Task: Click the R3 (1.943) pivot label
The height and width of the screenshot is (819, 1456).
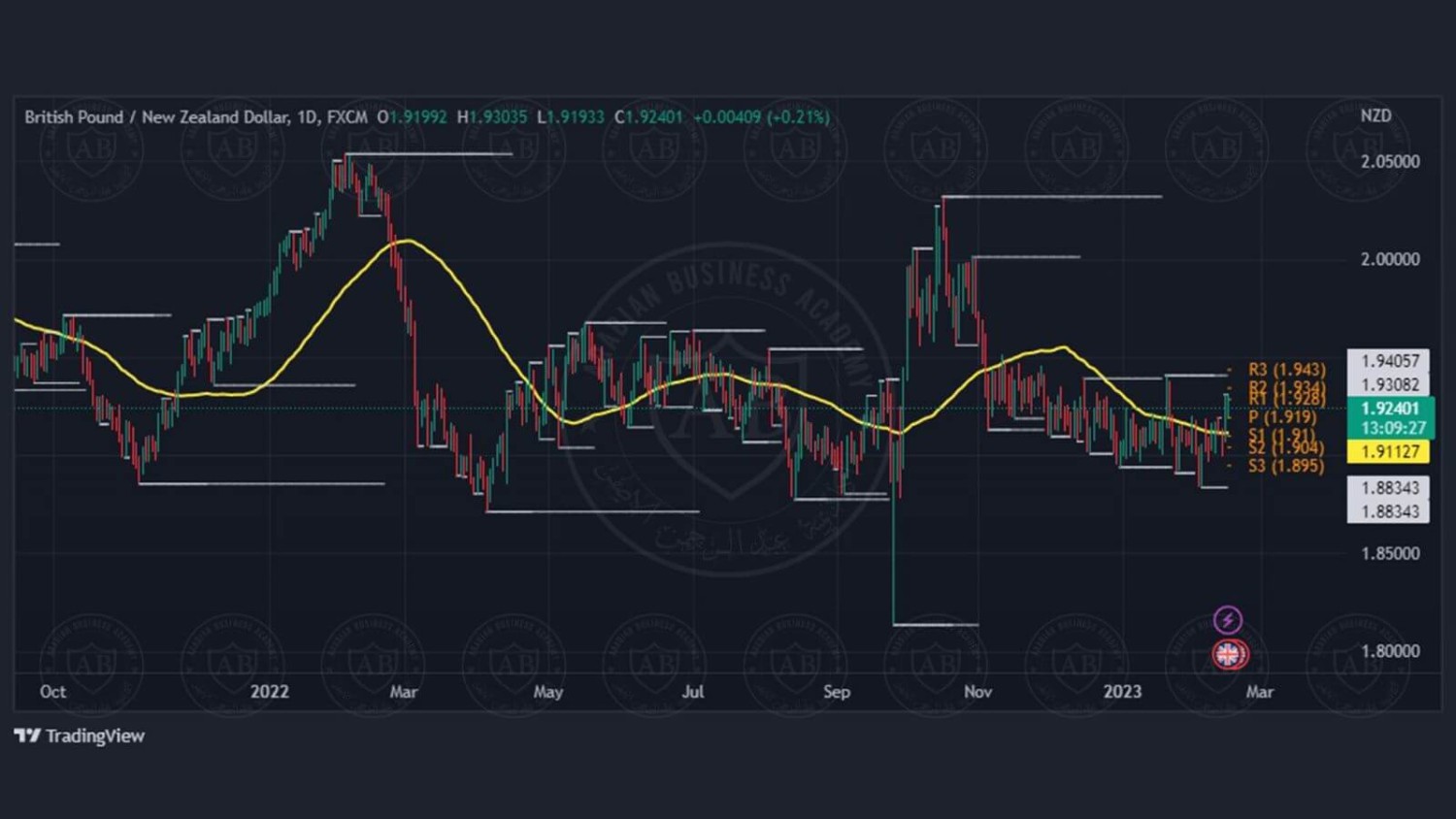Action: pyautogui.click(x=1286, y=369)
